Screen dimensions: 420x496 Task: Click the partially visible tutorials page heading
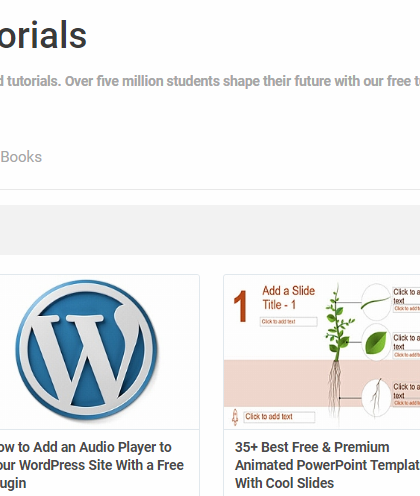click(43, 35)
